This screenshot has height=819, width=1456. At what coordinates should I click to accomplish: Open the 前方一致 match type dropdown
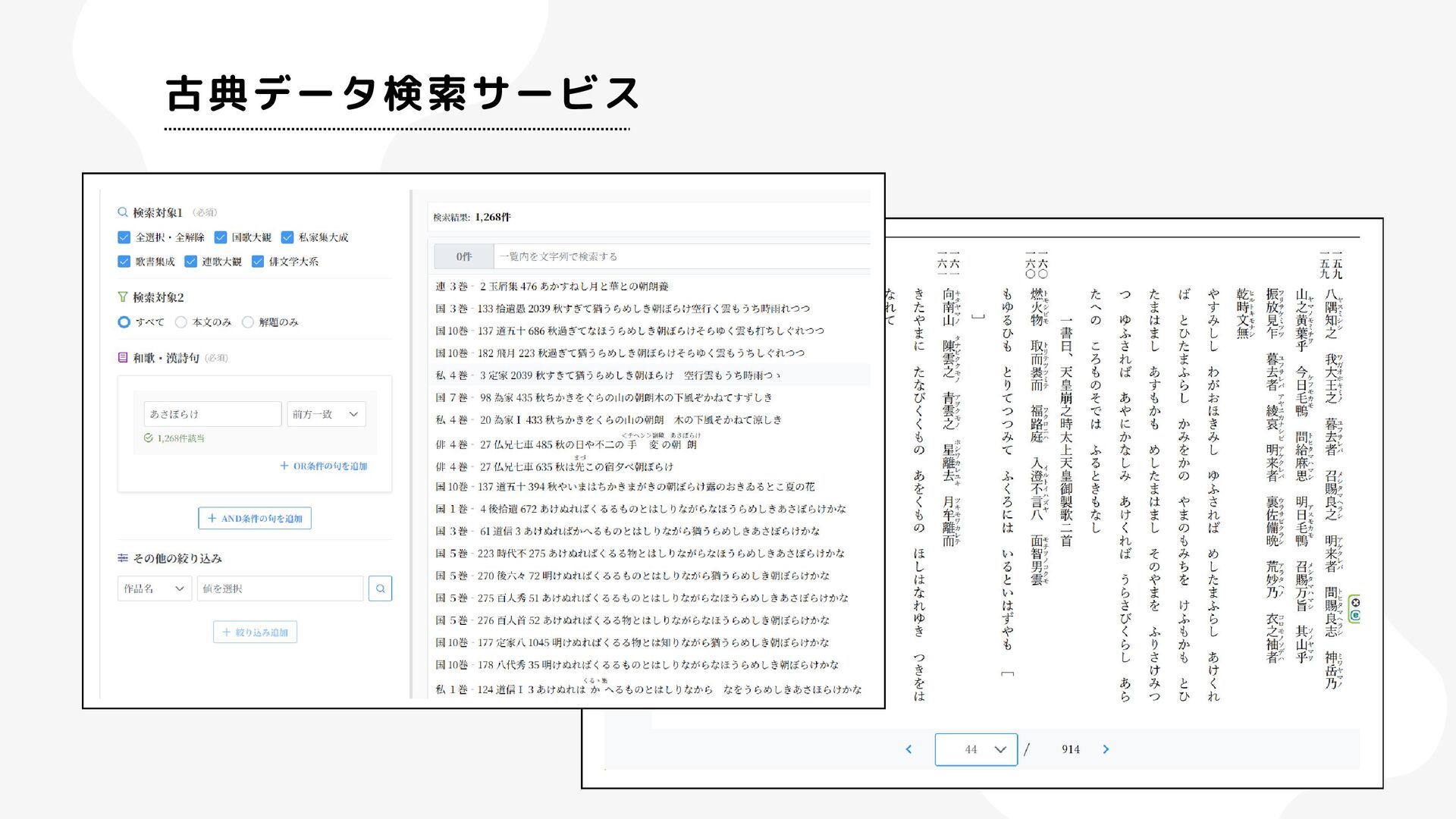(x=326, y=414)
